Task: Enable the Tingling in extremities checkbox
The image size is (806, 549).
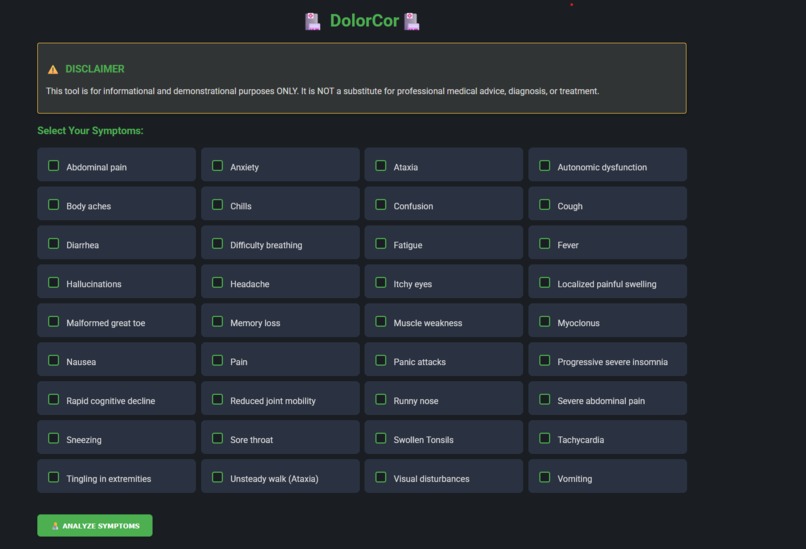Action: coord(53,477)
